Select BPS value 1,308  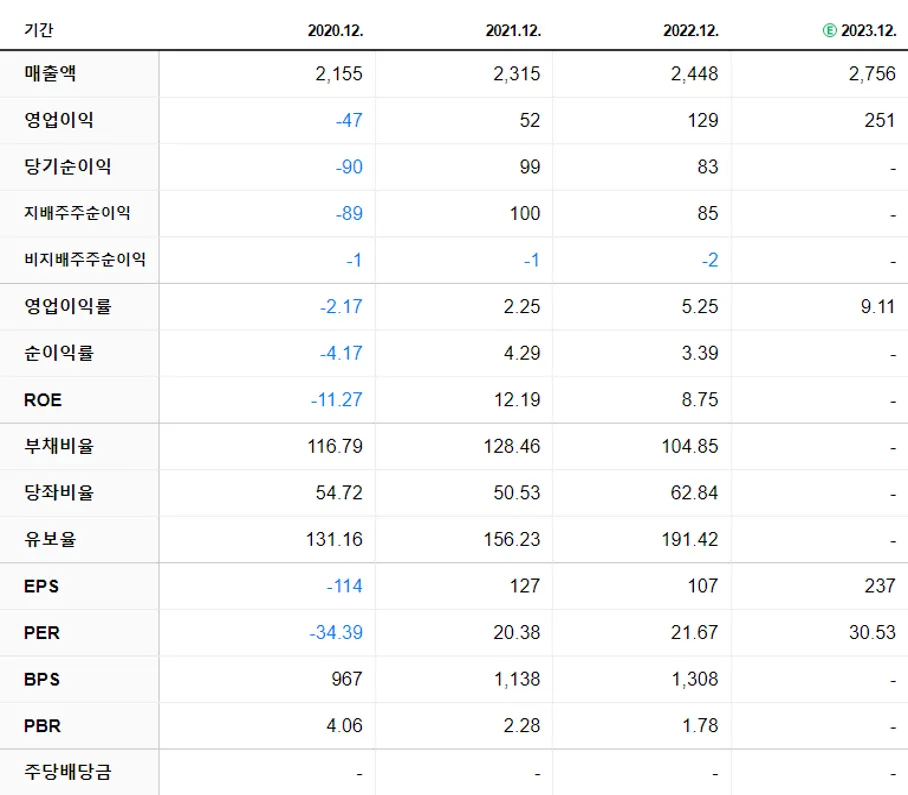695,679
